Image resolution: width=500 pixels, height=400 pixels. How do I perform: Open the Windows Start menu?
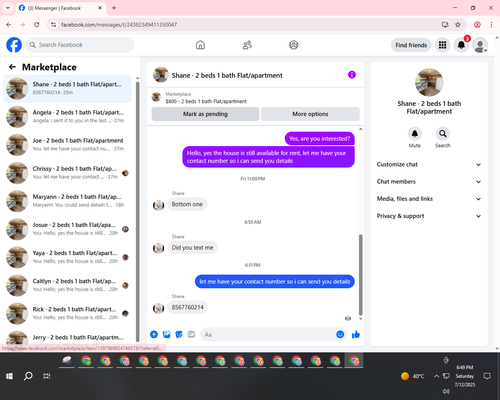[x=9, y=376]
